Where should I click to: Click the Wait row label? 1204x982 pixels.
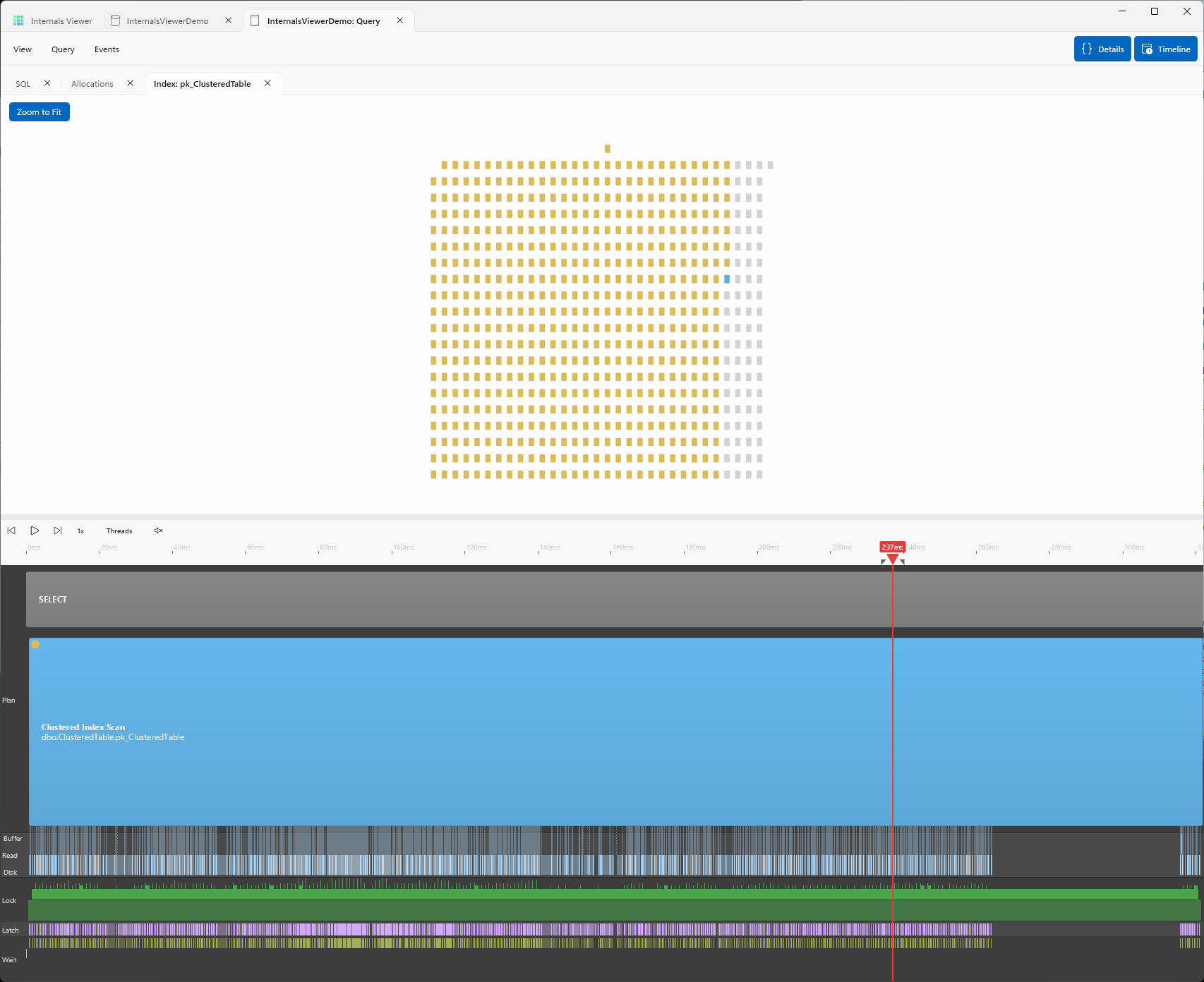click(x=9, y=960)
